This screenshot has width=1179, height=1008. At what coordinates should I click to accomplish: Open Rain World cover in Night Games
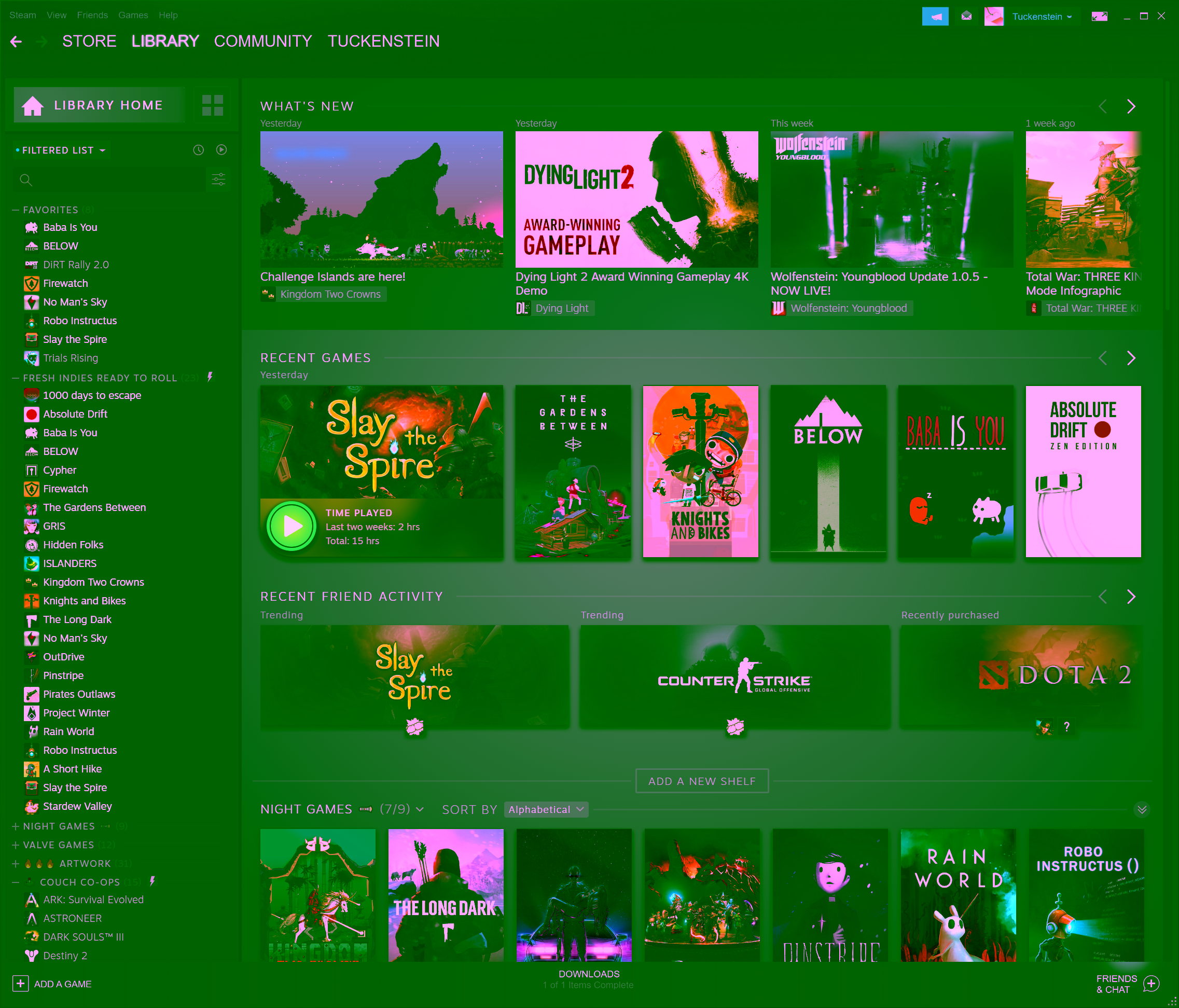point(958,895)
